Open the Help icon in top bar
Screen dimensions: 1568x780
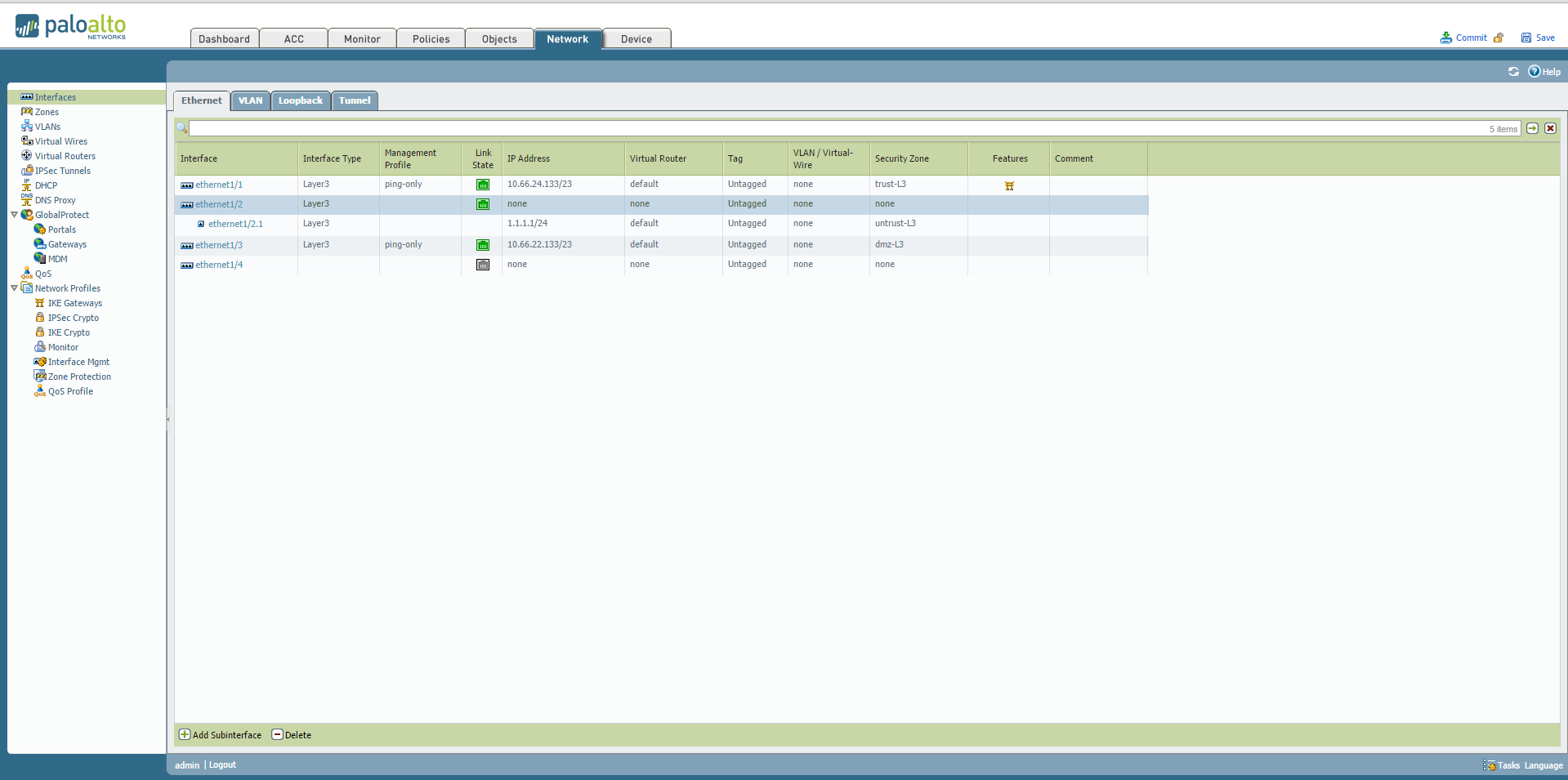(x=1534, y=72)
